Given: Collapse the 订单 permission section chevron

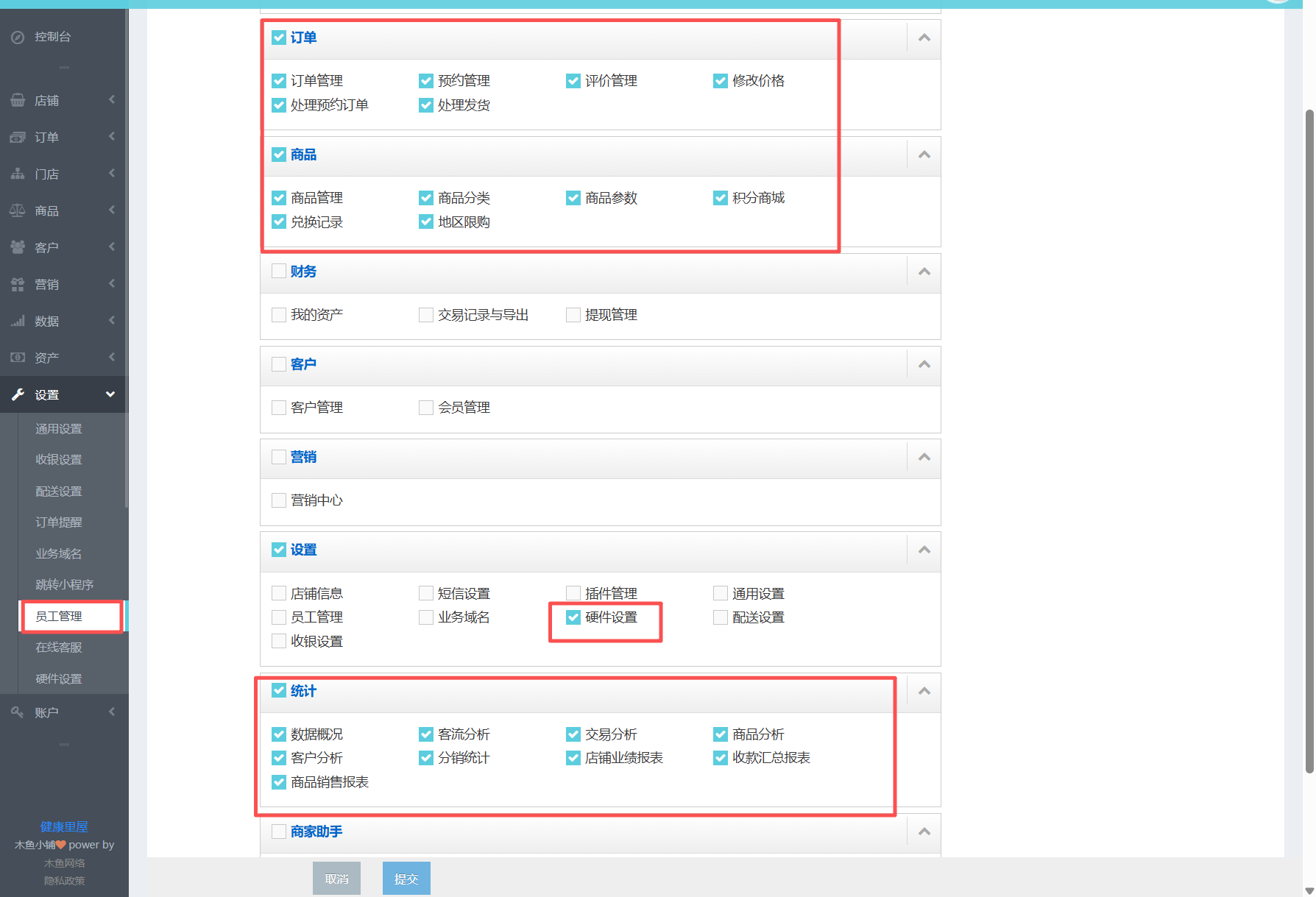Looking at the screenshot, I should click(x=924, y=38).
